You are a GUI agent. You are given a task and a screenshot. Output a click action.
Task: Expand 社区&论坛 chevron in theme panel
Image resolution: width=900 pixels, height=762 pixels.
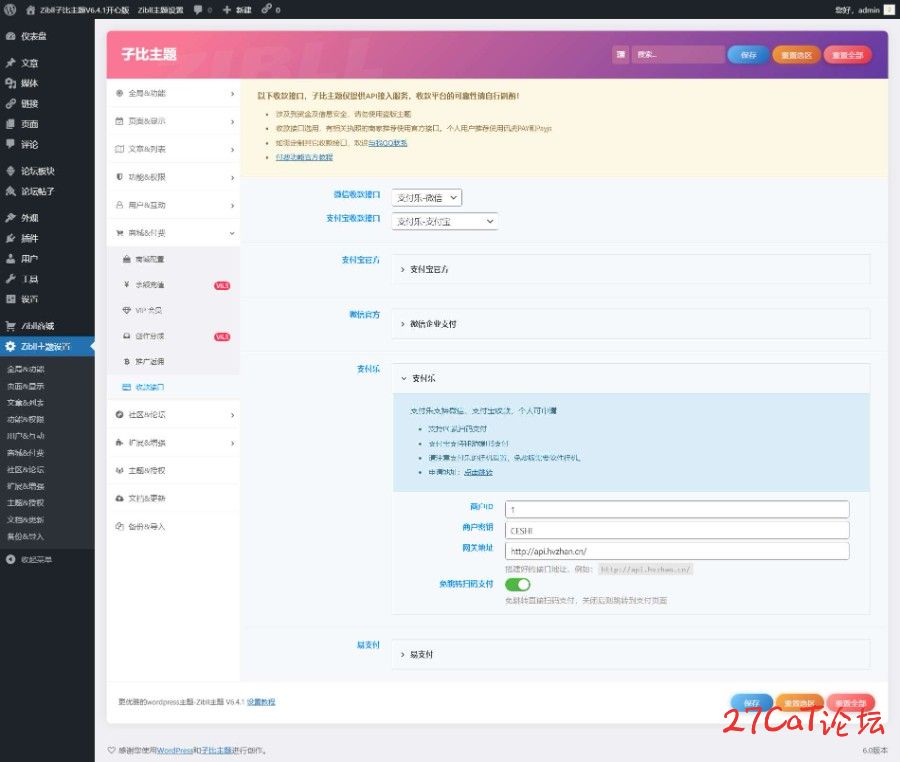click(232, 415)
